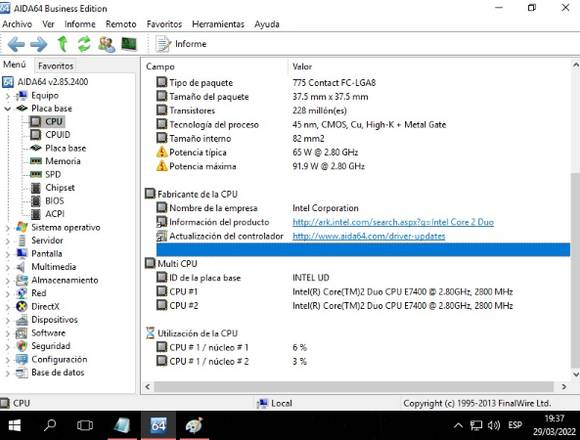
Task: Open the Favoritos menu in menu bar
Action: pos(164,24)
